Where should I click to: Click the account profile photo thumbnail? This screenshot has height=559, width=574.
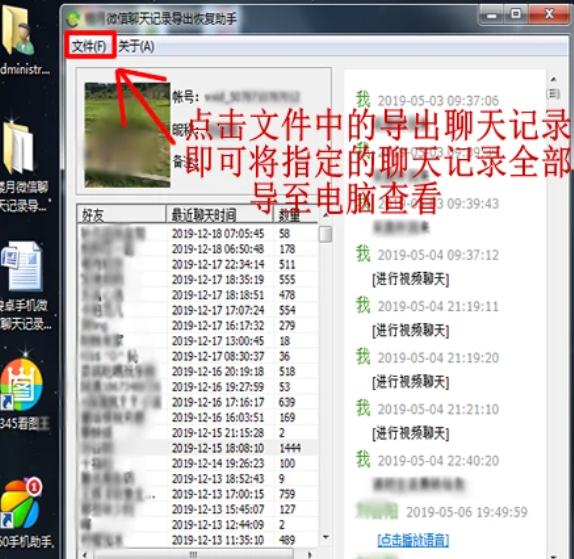127,135
